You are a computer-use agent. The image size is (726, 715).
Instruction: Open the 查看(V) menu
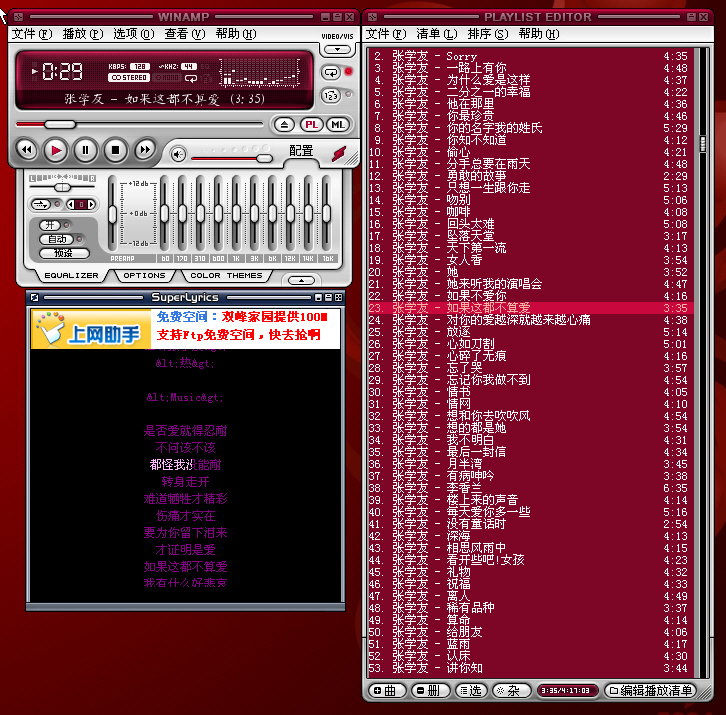tap(185, 34)
